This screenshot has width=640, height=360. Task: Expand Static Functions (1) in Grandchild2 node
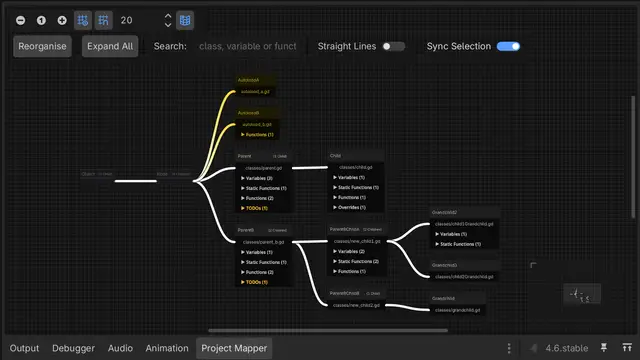pos(458,244)
